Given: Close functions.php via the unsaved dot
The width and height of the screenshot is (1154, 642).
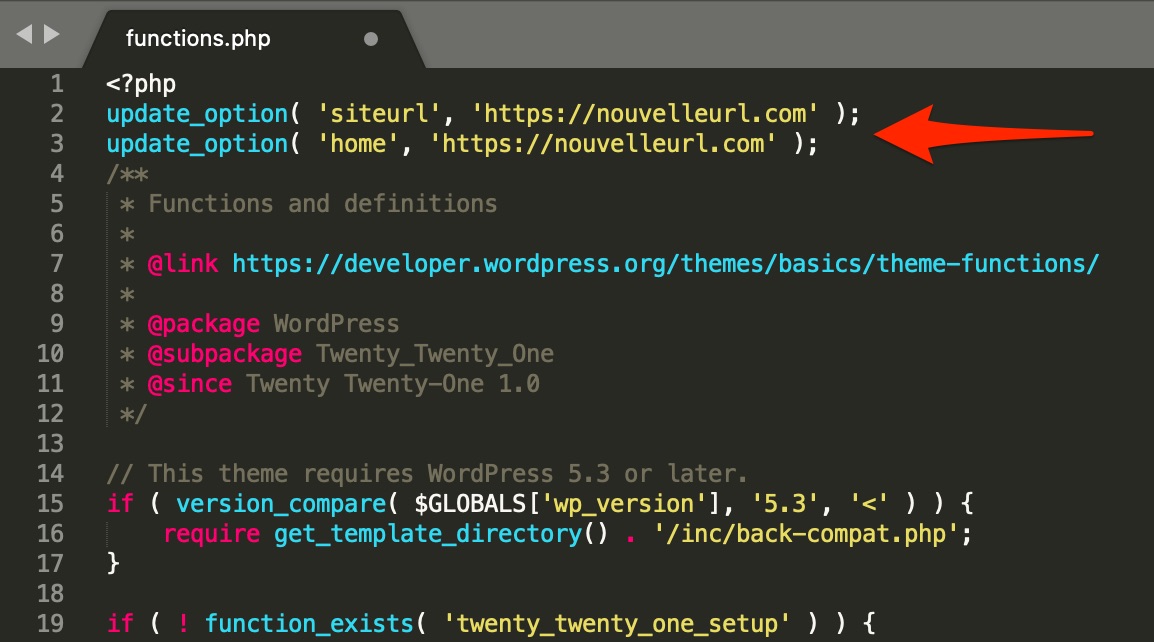Looking at the screenshot, I should click(x=371, y=39).
